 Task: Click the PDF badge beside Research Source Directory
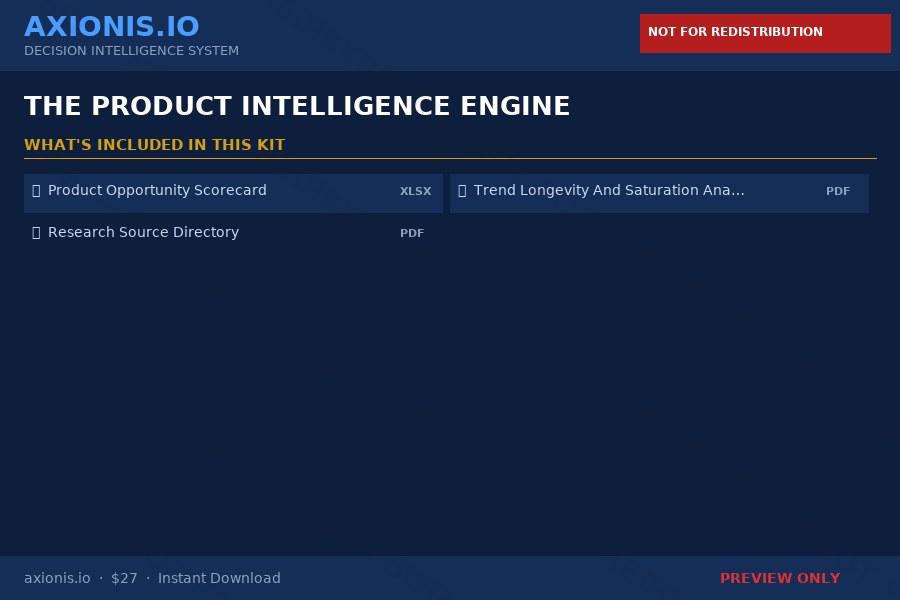tap(412, 233)
